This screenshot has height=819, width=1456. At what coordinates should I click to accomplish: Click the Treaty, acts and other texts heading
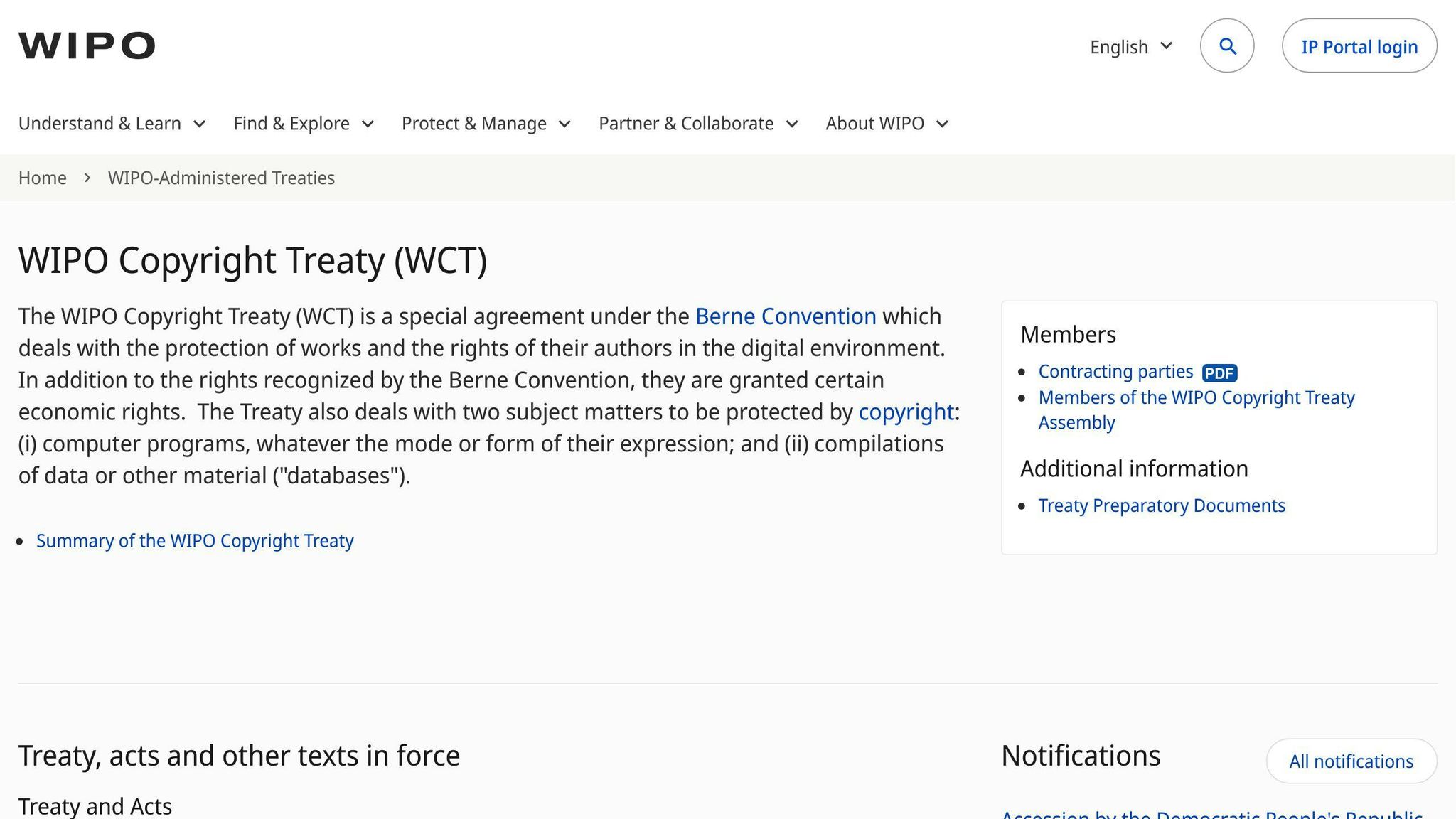(239, 756)
